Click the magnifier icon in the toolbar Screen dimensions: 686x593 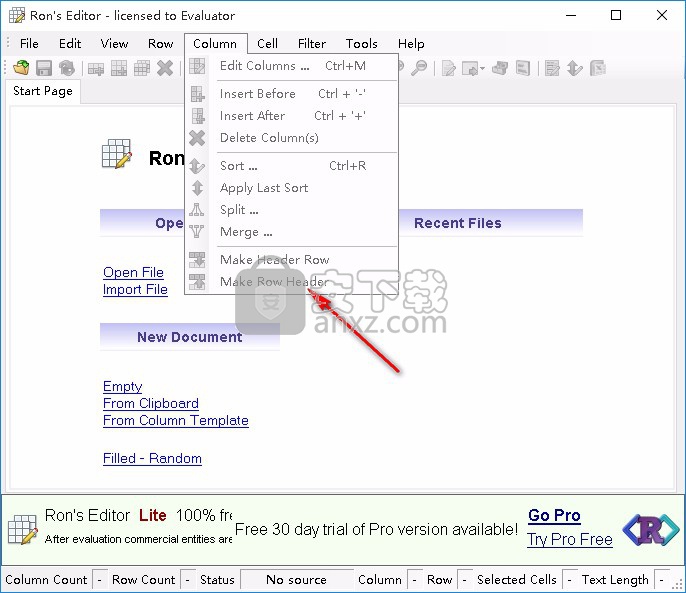tap(419, 68)
